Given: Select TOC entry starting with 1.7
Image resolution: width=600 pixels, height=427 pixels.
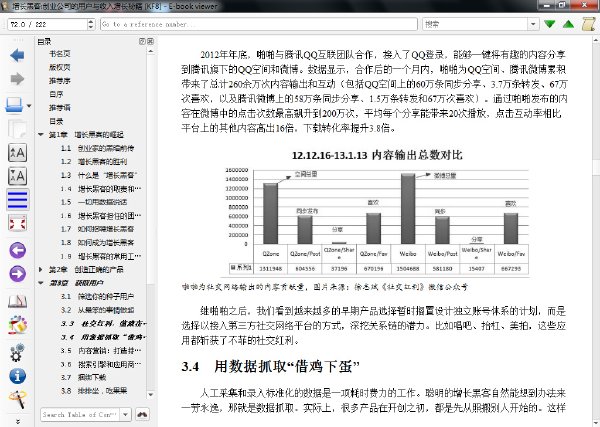Looking at the screenshot, I should click(x=97, y=229).
